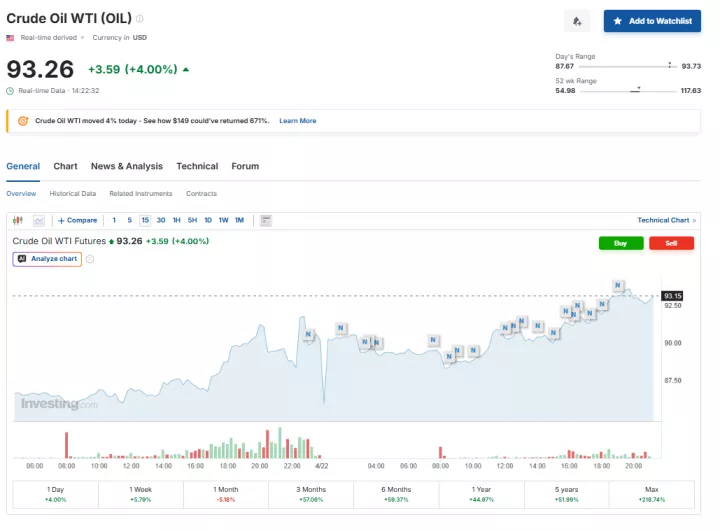Open the News & Analysis tab
Screen dimensions: 720x531
[126, 167]
